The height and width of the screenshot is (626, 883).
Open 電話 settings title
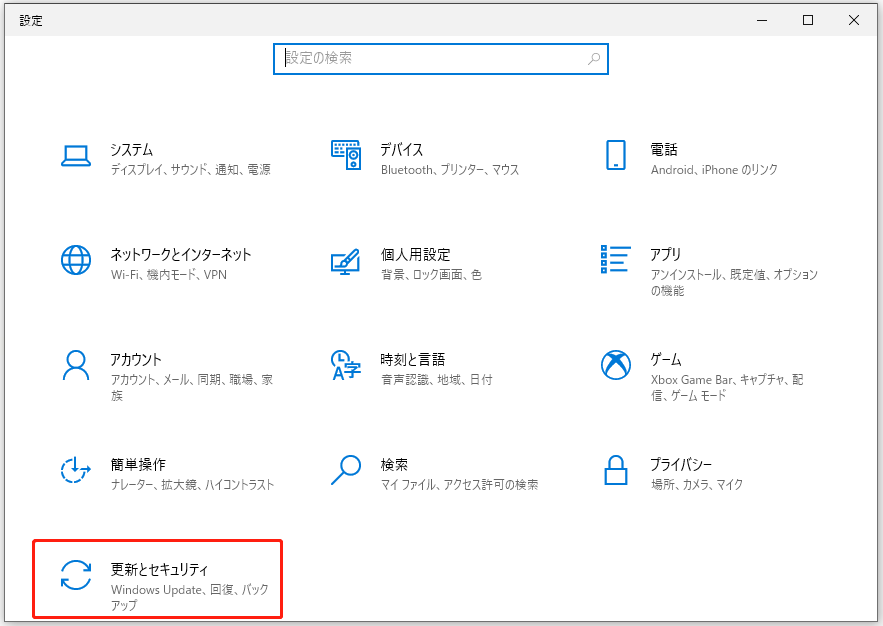(664, 150)
